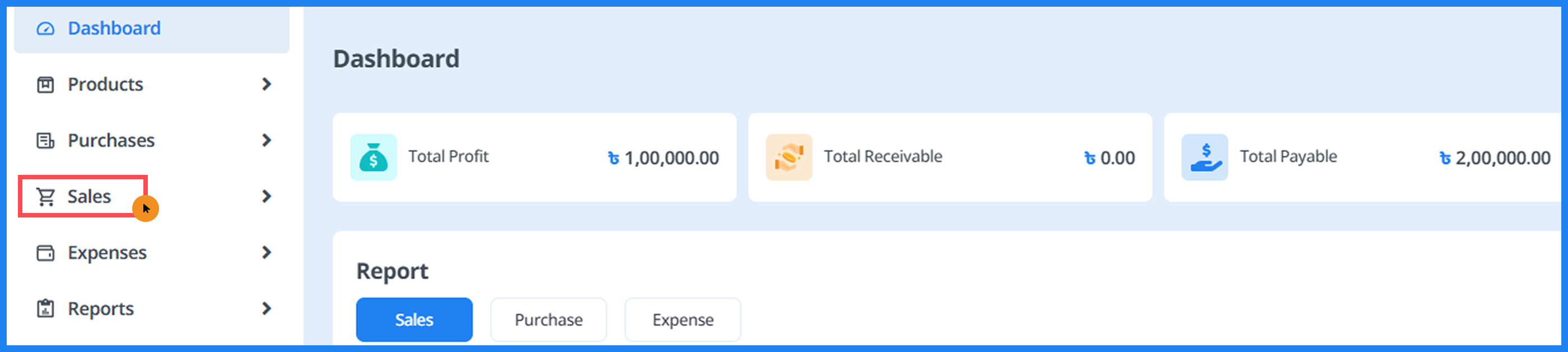Click the Dashboard speedometer icon
The width and height of the screenshot is (1568, 352).
coord(46,28)
